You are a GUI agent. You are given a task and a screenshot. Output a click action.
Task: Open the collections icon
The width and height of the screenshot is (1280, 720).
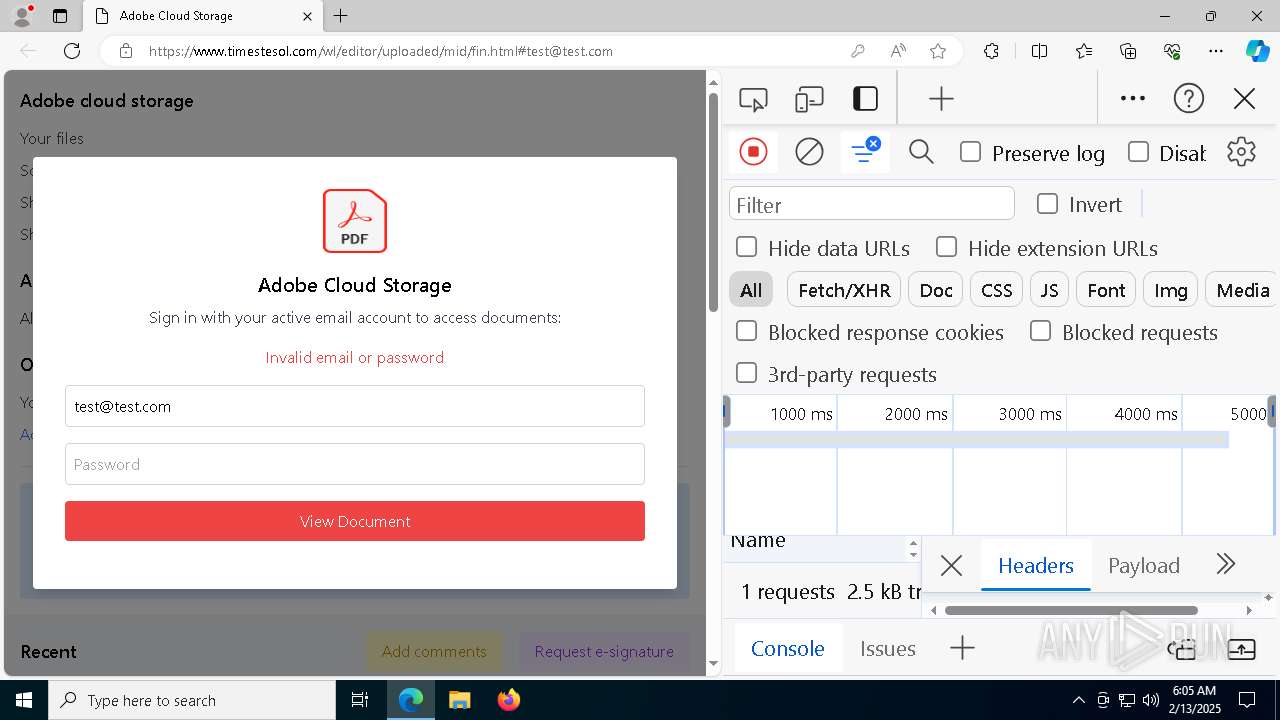[x=1128, y=51]
